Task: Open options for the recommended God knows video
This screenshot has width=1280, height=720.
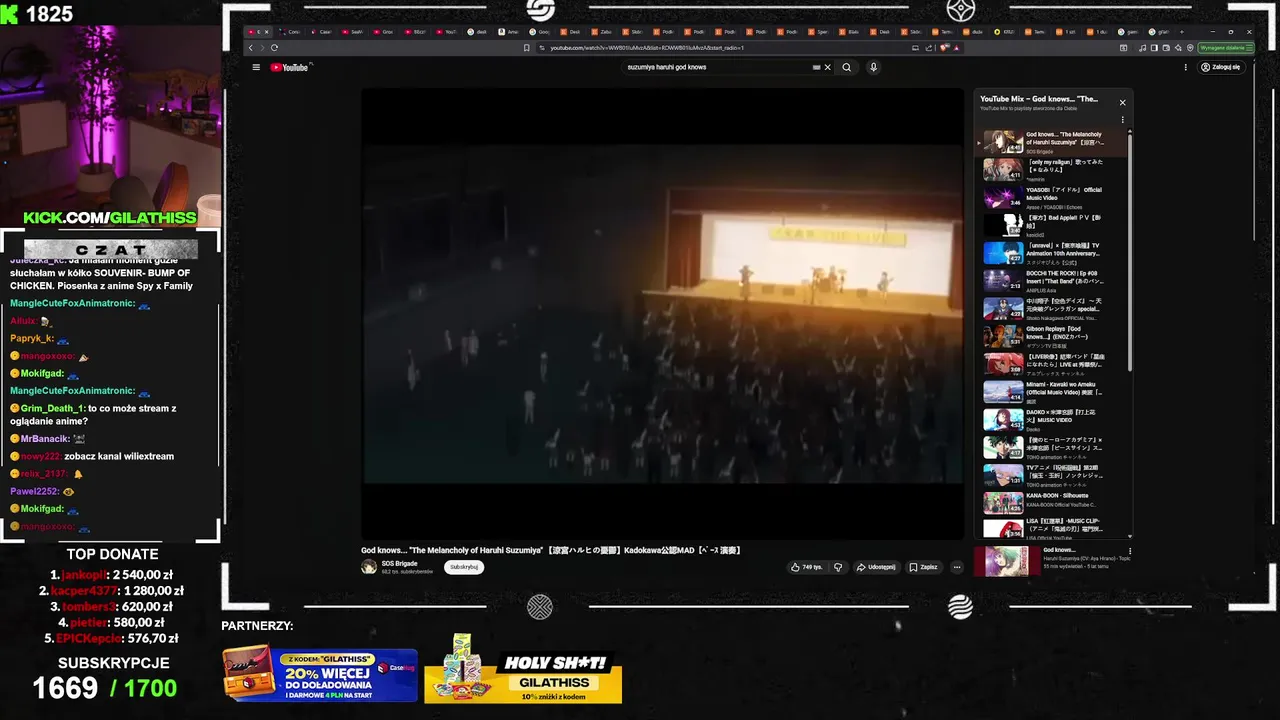Action: click(x=1130, y=551)
